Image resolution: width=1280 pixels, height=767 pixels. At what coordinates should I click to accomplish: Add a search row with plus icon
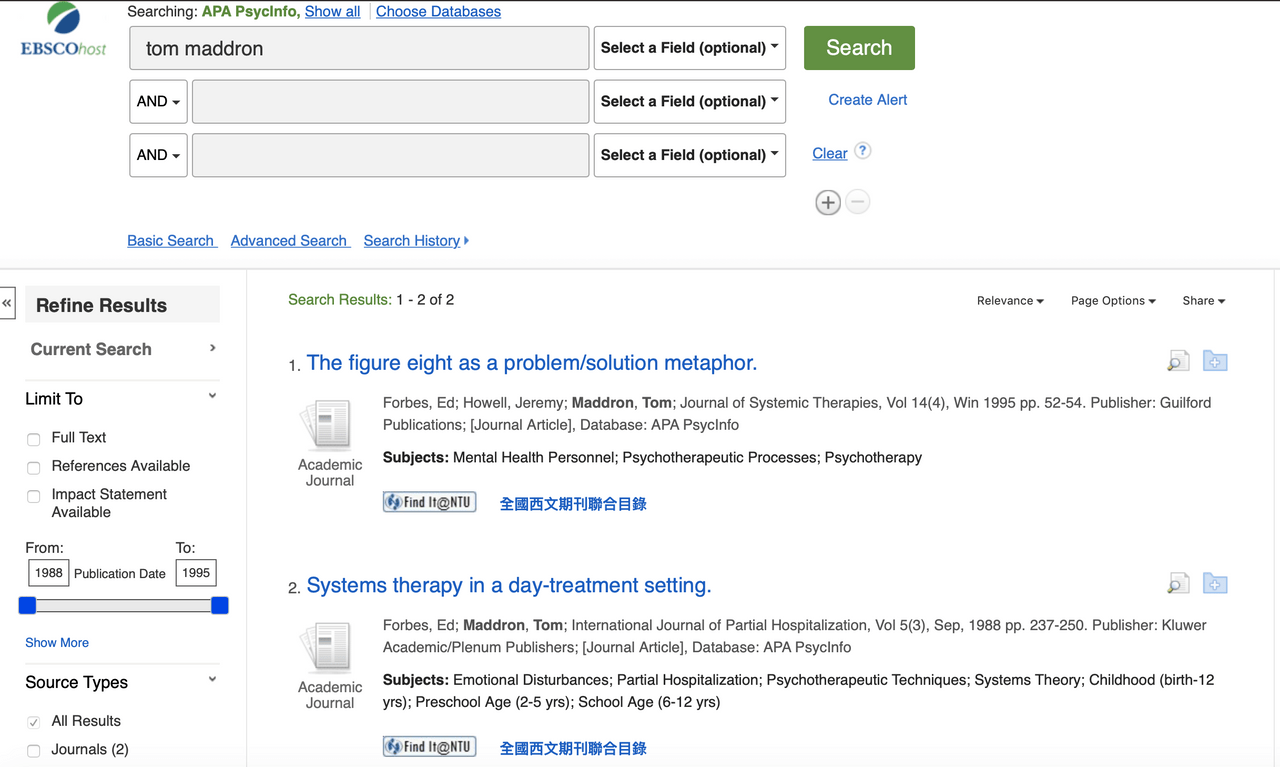point(828,202)
